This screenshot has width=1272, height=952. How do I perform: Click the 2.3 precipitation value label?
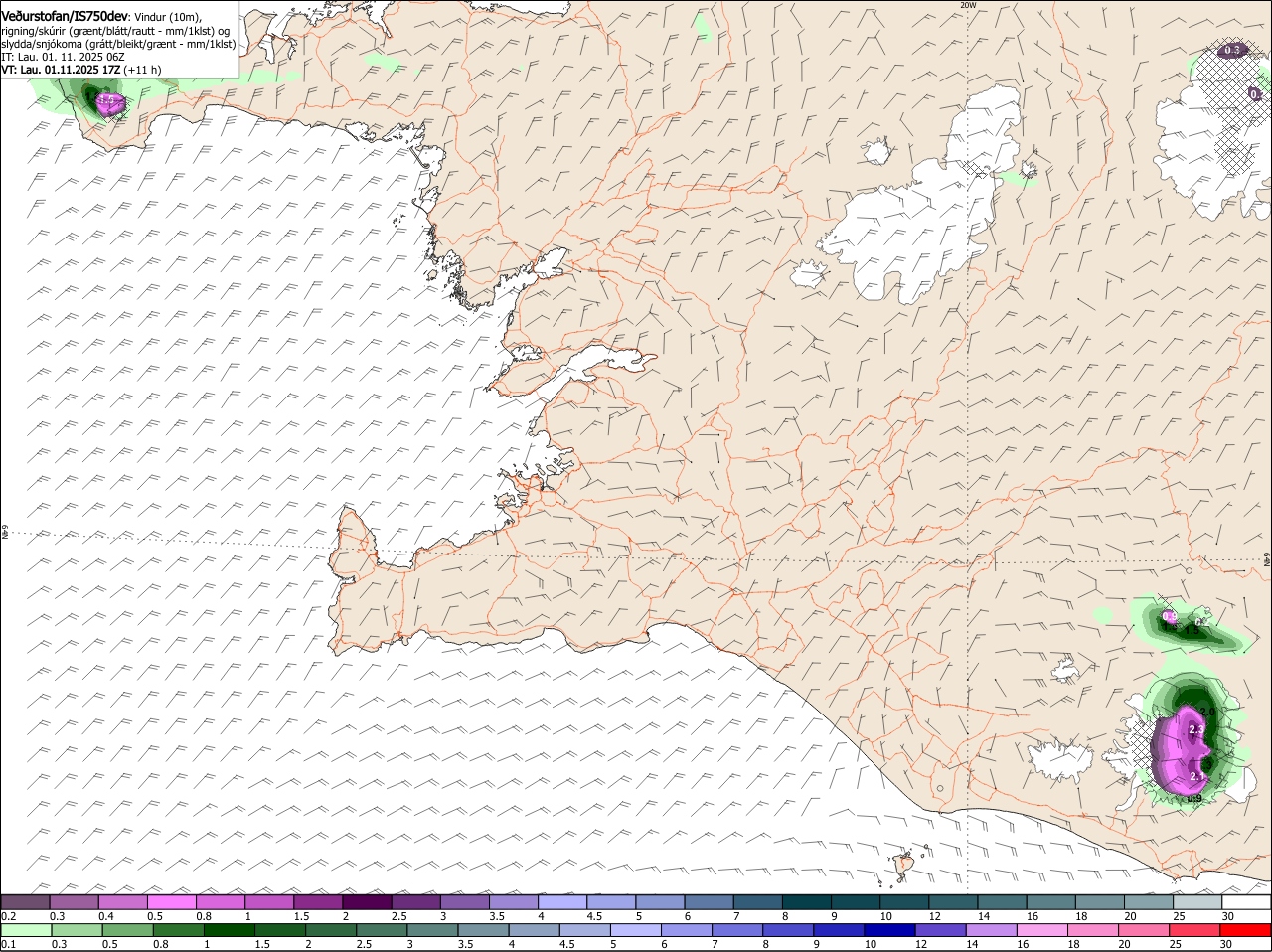pos(1195,730)
